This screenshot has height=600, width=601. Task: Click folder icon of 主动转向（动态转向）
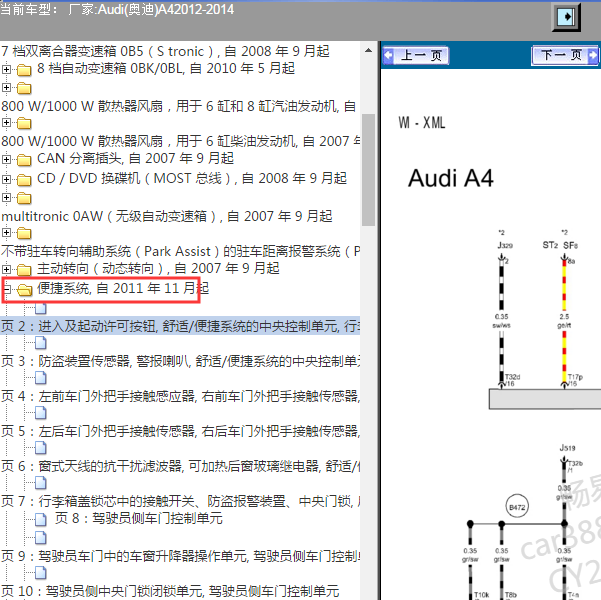click(x=24, y=270)
